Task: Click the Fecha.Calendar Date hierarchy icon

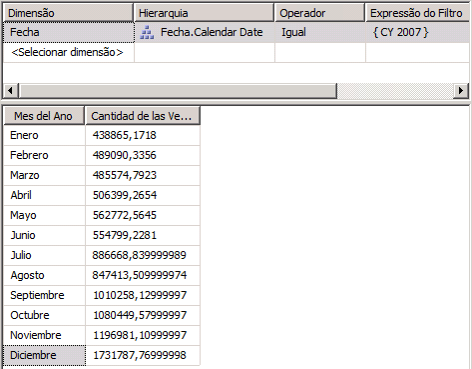Action: tap(147, 33)
